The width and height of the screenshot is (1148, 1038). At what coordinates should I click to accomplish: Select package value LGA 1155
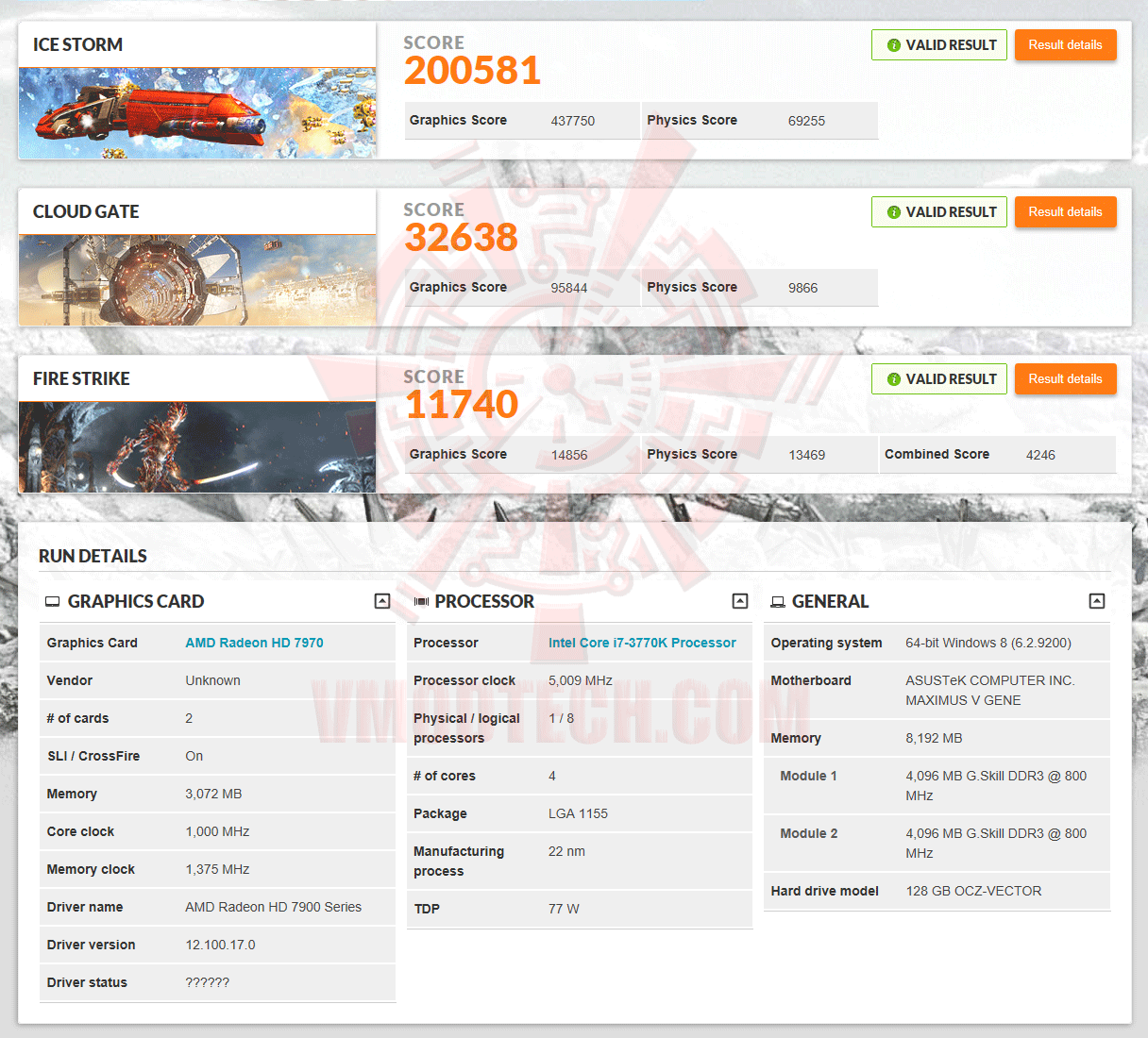pyautogui.click(x=578, y=813)
